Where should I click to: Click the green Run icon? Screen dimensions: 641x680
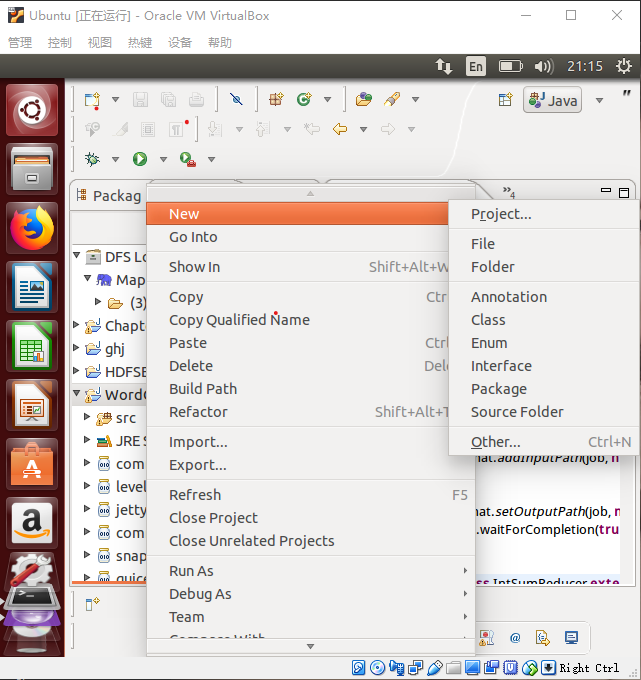[x=140, y=159]
